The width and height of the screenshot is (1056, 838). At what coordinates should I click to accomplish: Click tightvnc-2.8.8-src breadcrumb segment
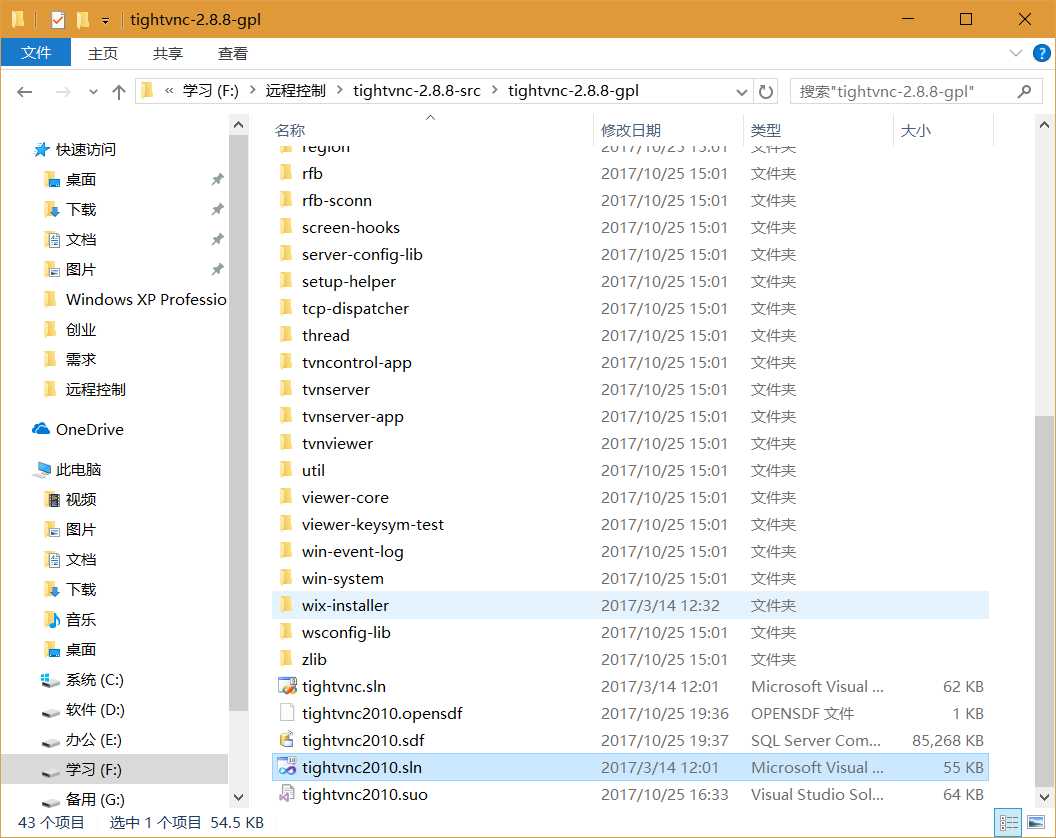[x=417, y=90]
